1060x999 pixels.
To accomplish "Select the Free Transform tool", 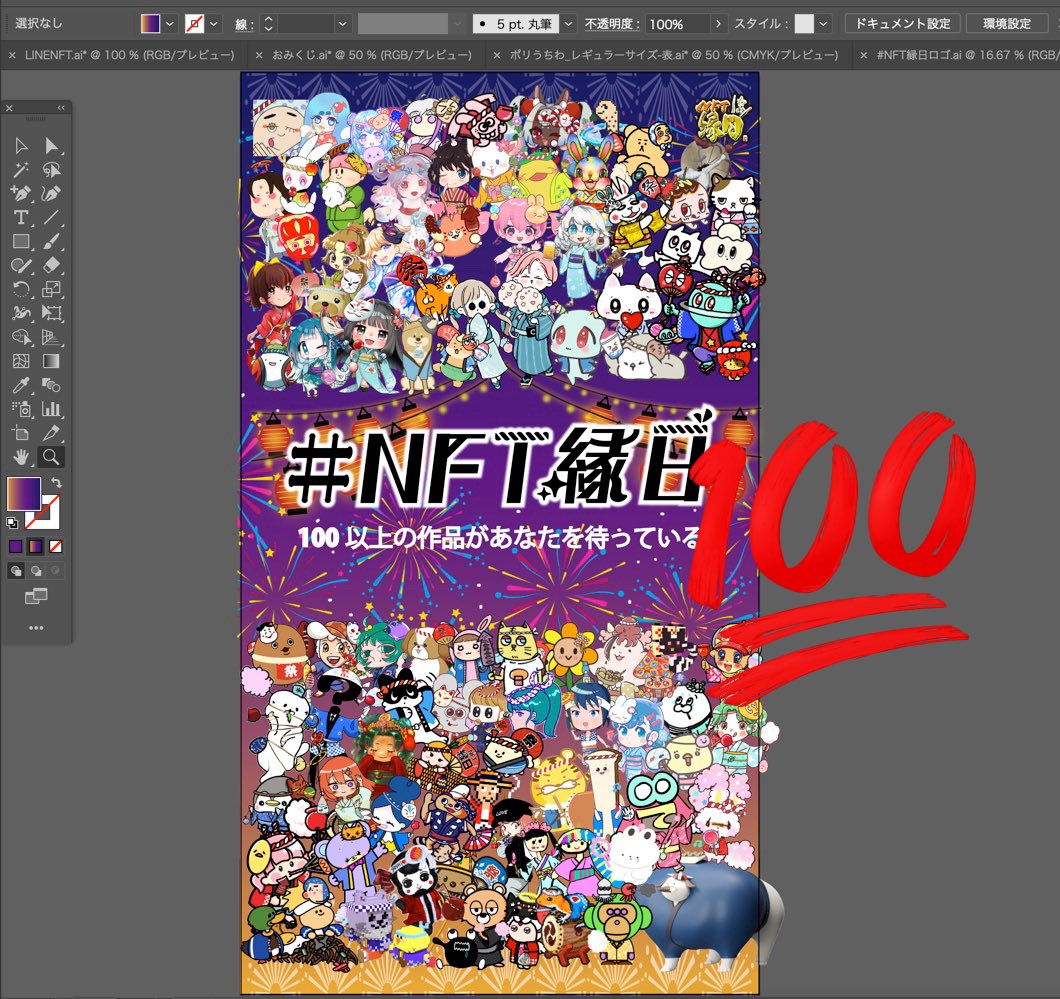I will click(x=51, y=313).
